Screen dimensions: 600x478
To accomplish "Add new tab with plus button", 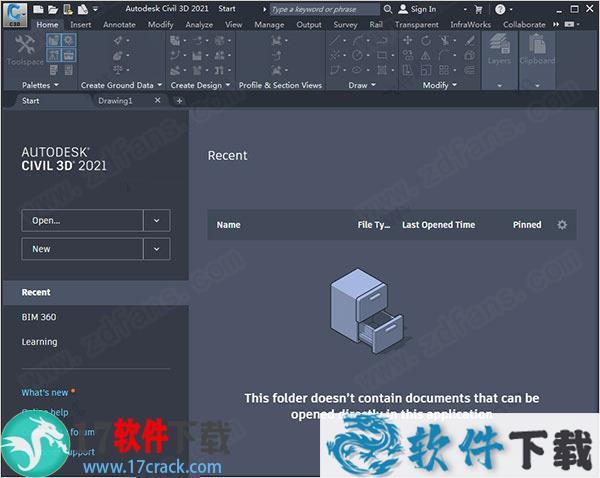I will tap(179, 101).
